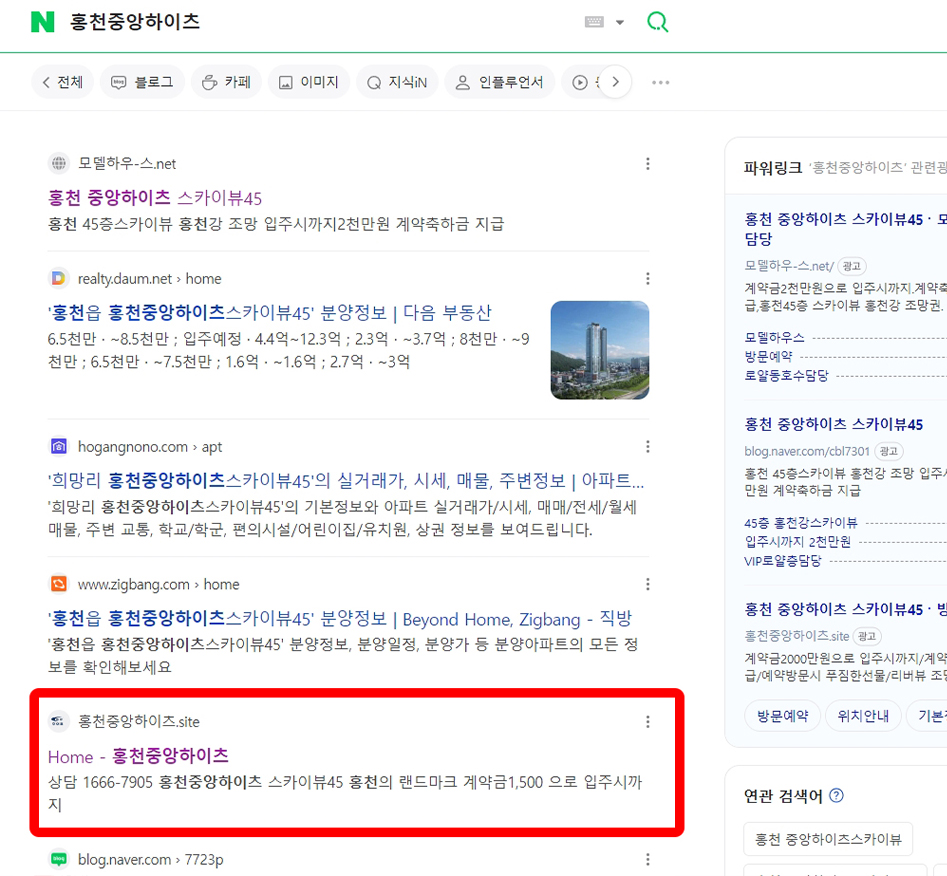947x876 pixels.
Task: Open the hogangnono 실거래가 시세 result link
Action: coord(346,481)
